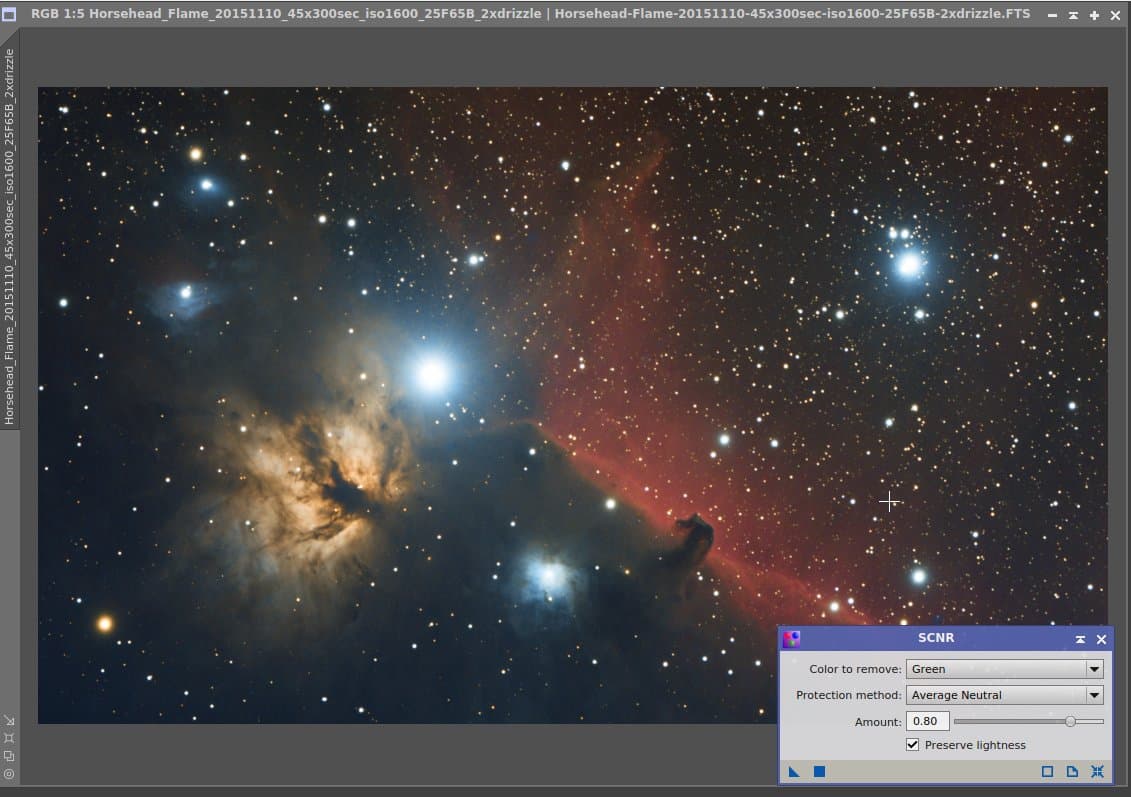Open the Protection method dropdown
The width and height of the screenshot is (1131, 797).
click(1004, 695)
